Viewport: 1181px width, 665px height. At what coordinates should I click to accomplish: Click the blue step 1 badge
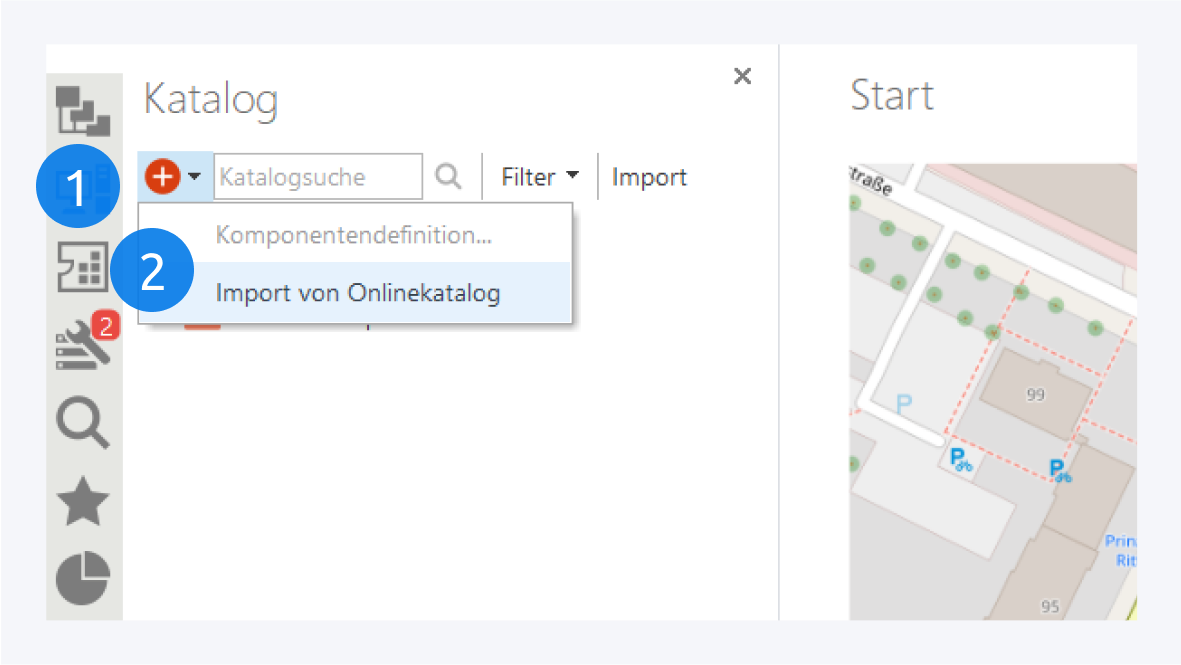click(77, 188)
